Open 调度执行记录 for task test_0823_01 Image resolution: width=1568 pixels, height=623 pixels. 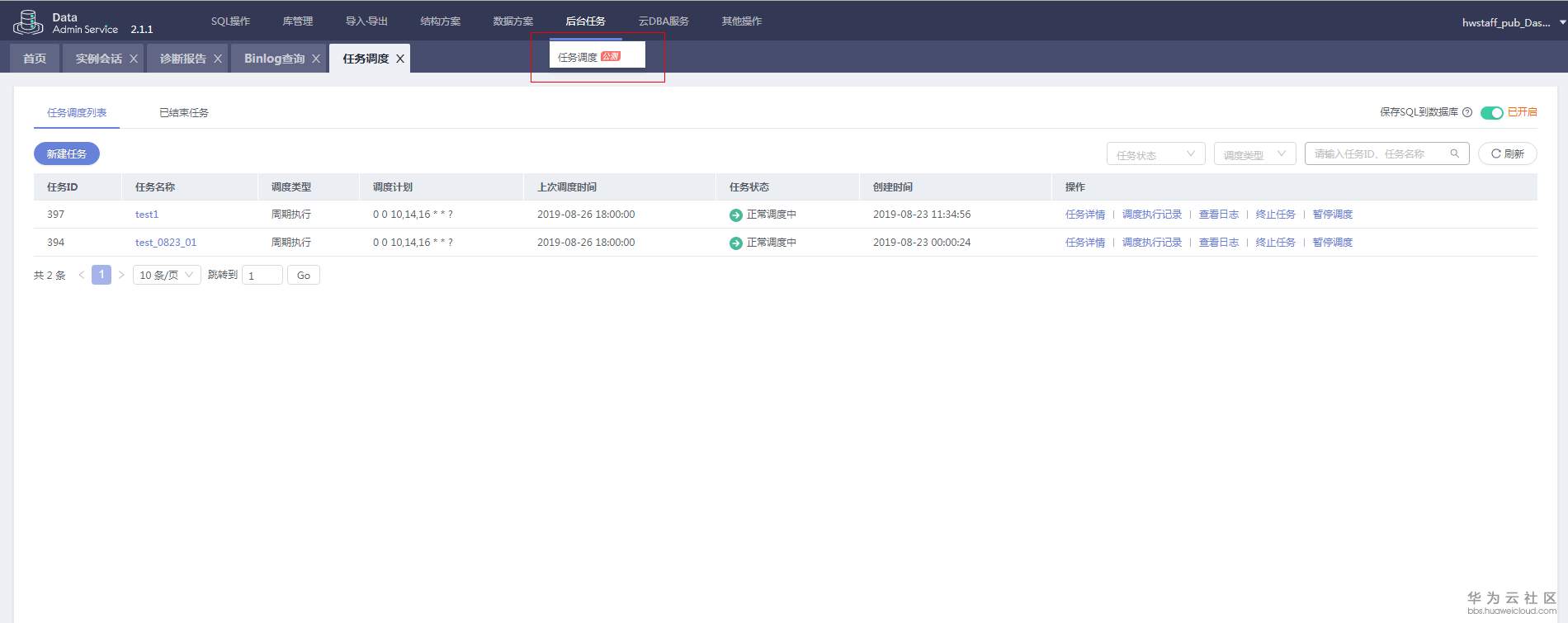click(x=1152, y=243)
